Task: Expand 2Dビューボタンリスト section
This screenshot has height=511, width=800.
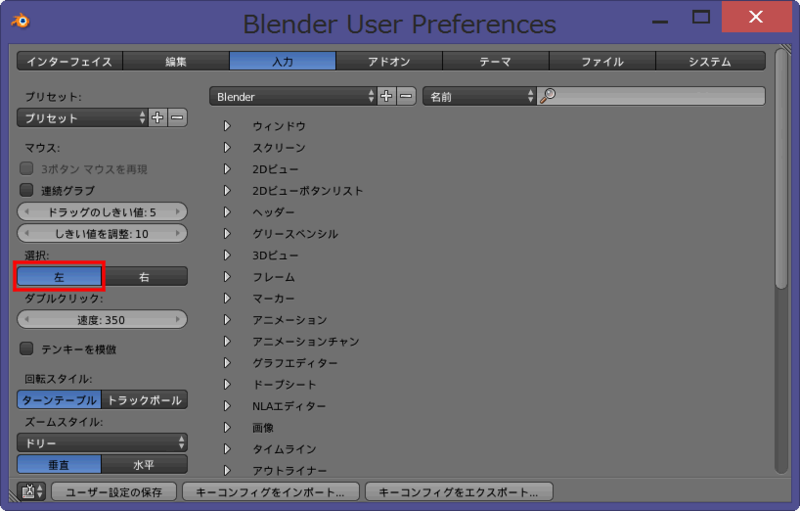Action: coord(227,191)
